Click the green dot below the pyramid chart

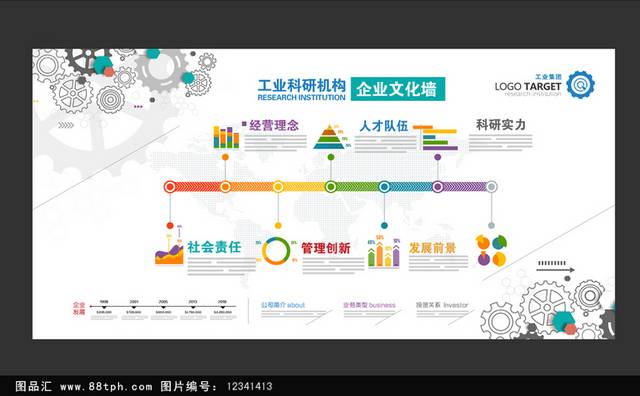coord(331,157)
